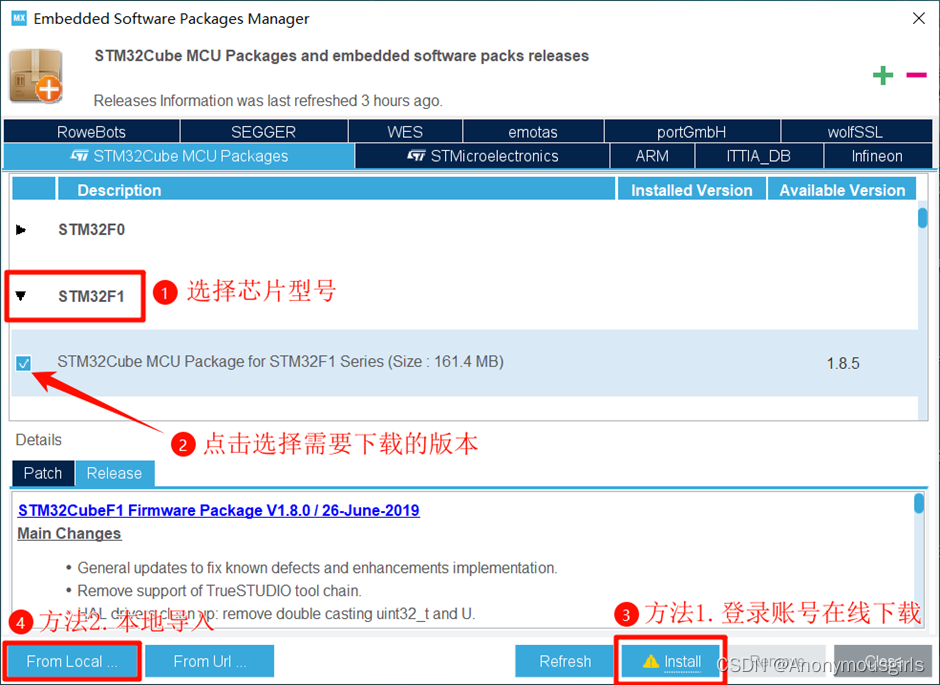Click the Refresh button

[565, 661]
